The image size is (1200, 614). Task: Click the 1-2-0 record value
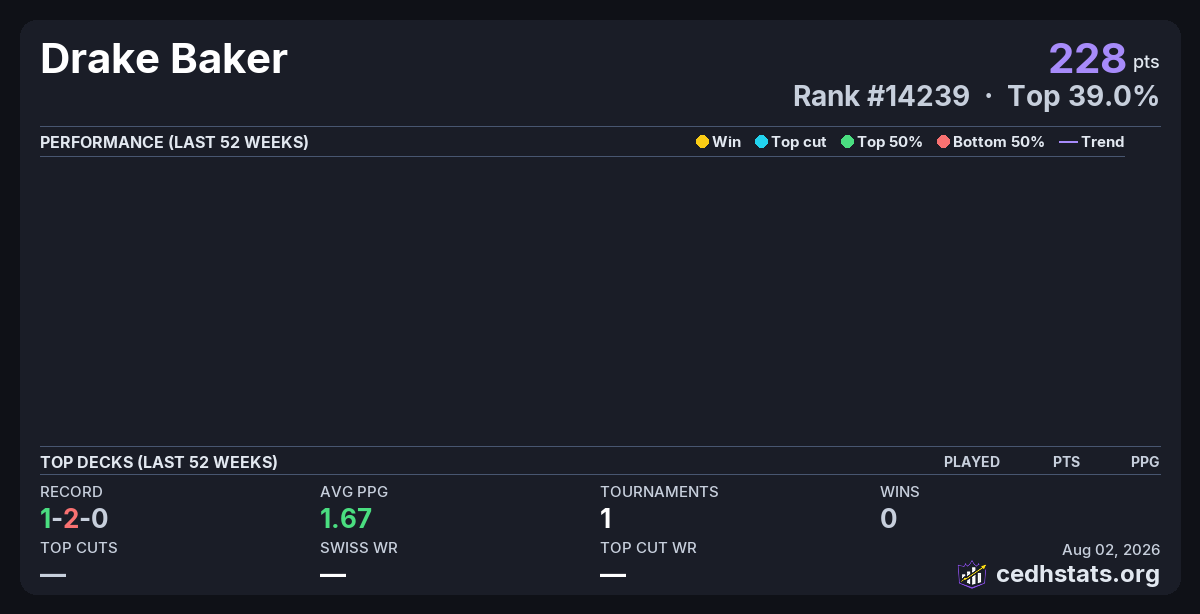click(x=74, y=518)
